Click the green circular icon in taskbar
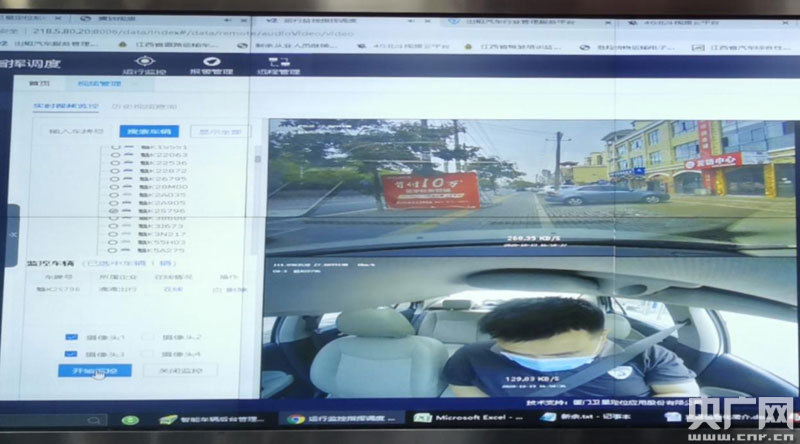The height and width of the screenshot is (444, 800). [129, 418]
